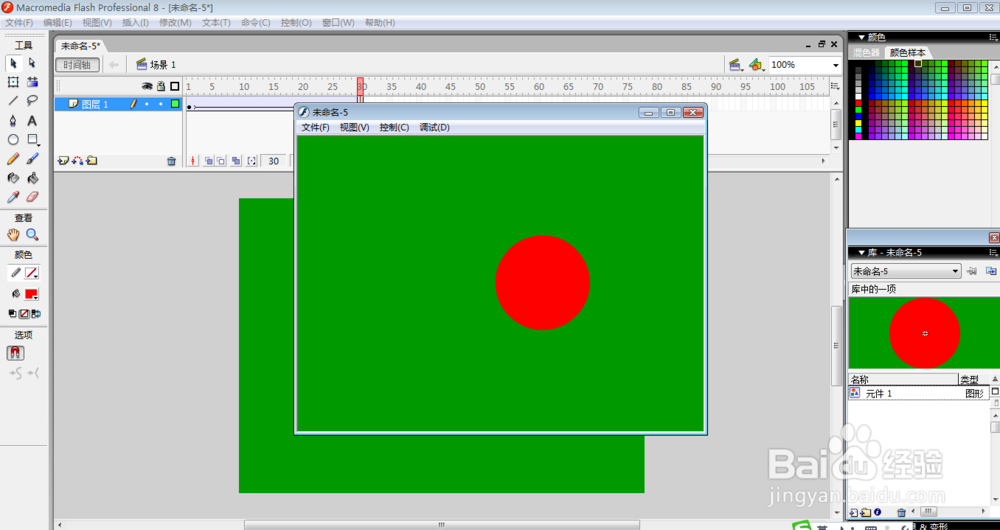The width and height of the screenshot is (1000, 530).
Task: Open the 100% zoom dropdown
Action: click(x=835, y=65)
